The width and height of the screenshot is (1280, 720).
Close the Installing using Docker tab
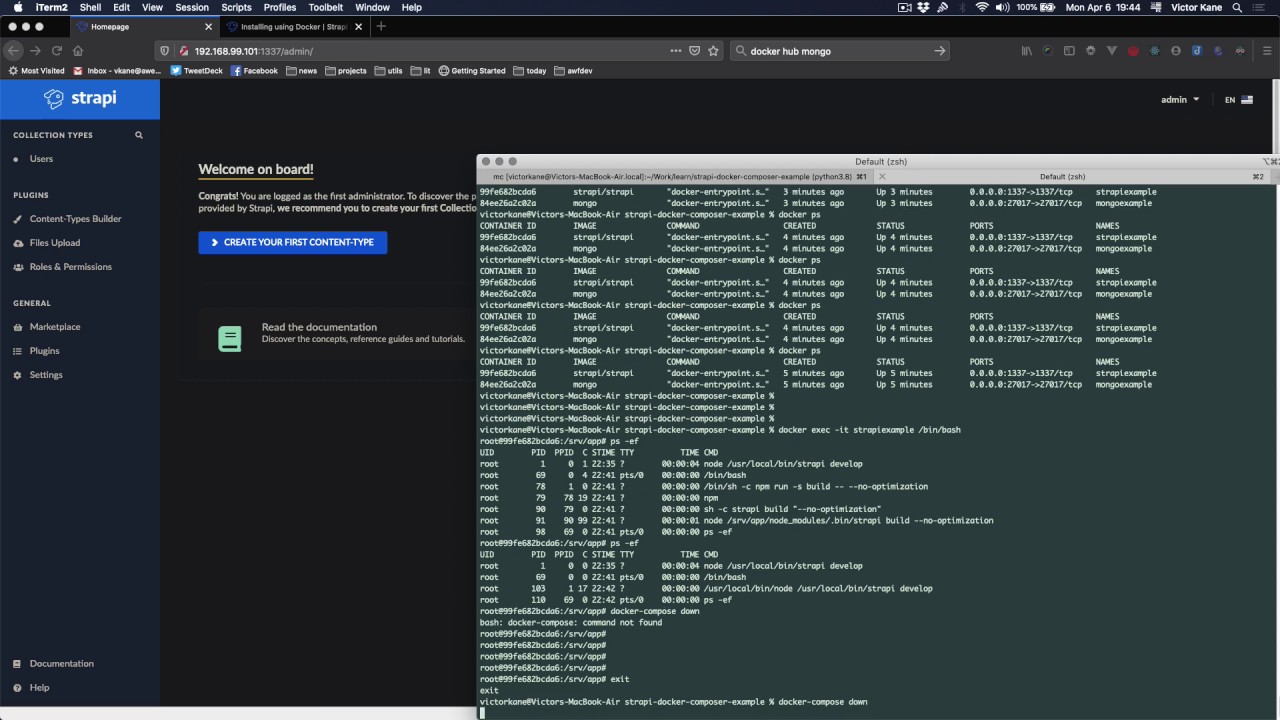[356, 26]
